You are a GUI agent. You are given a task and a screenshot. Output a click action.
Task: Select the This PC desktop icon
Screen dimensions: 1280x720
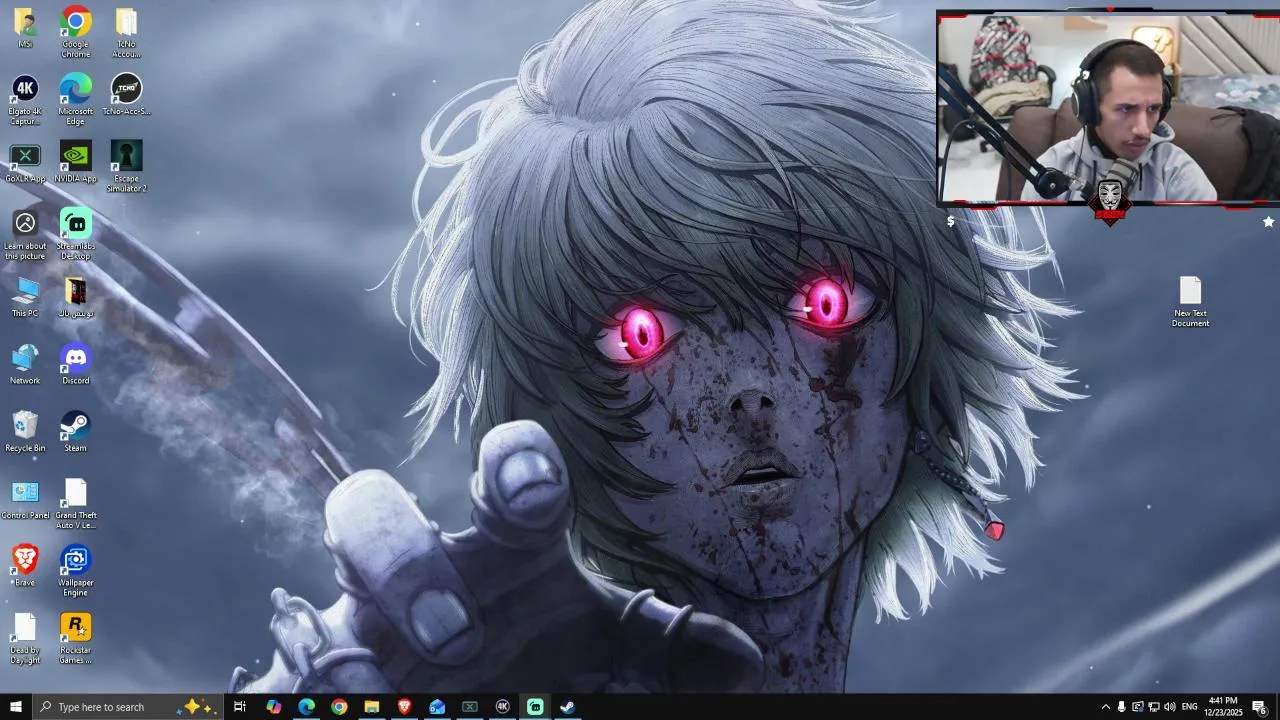click(25, 297)
